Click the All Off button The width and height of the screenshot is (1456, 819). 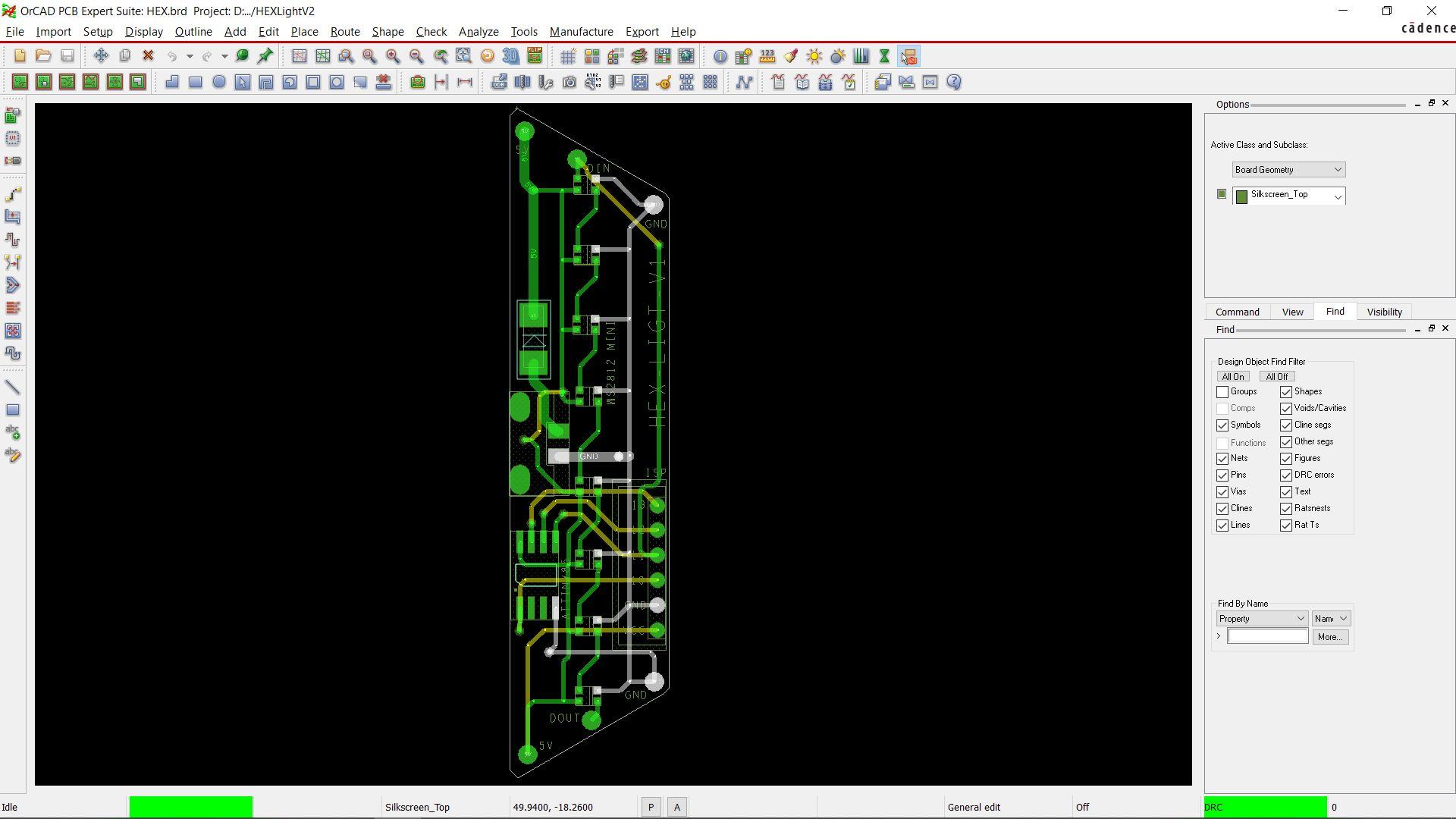1276,377
